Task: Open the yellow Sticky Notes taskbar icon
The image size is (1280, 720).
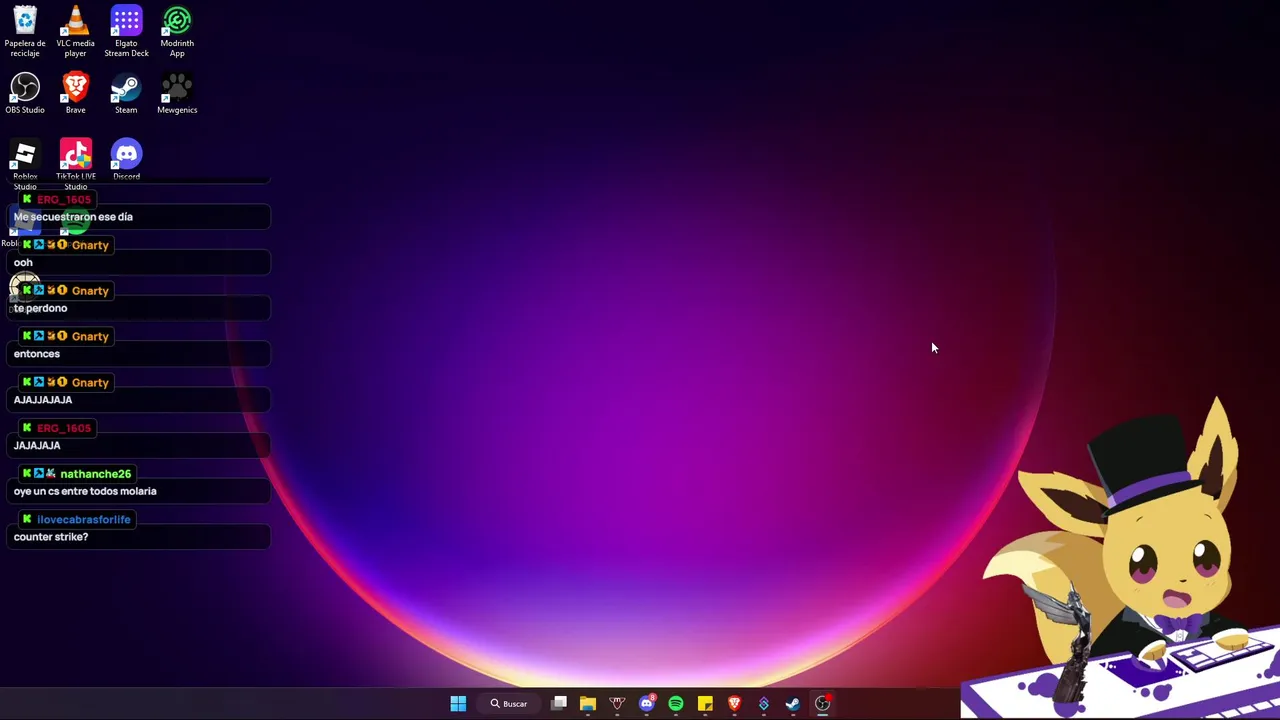Action: [x=705, y=704]
